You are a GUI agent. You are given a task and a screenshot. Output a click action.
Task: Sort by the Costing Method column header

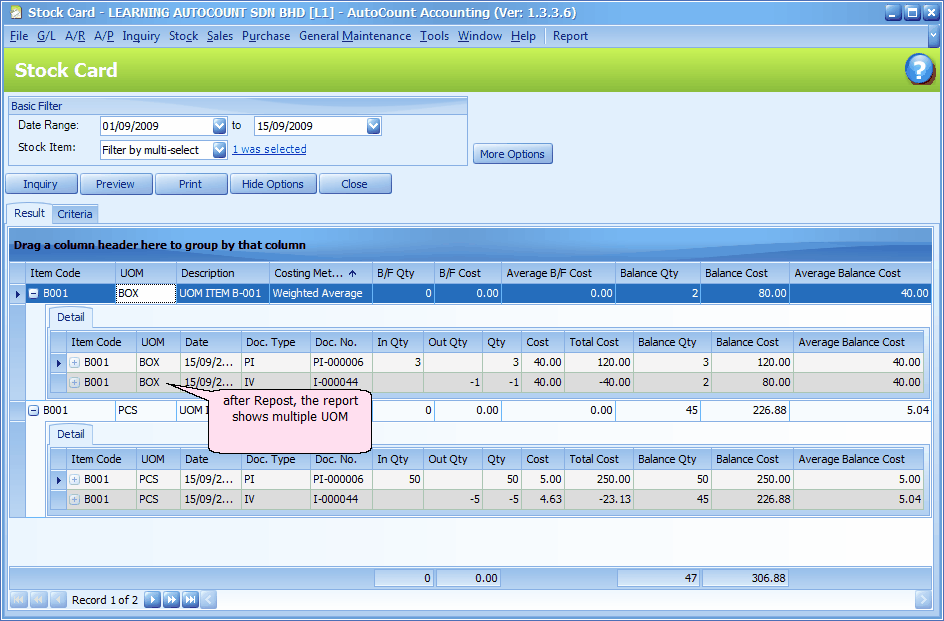point(314,273)
